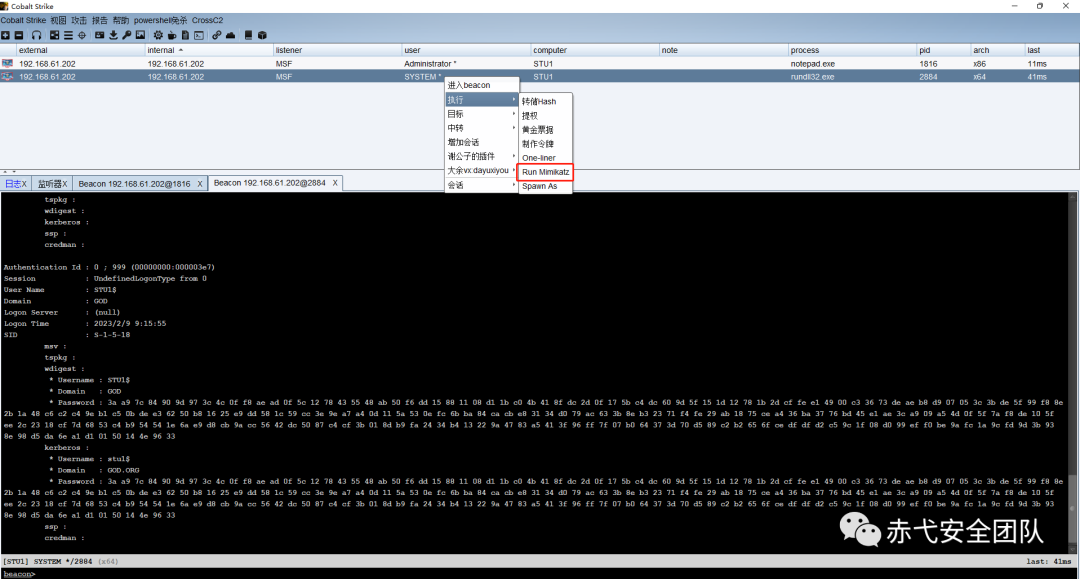Image resolution: width=1080 pixels, height=579 pixels.
Task: Open the powershell免杀 menu
Action: [x=160, y=21]
